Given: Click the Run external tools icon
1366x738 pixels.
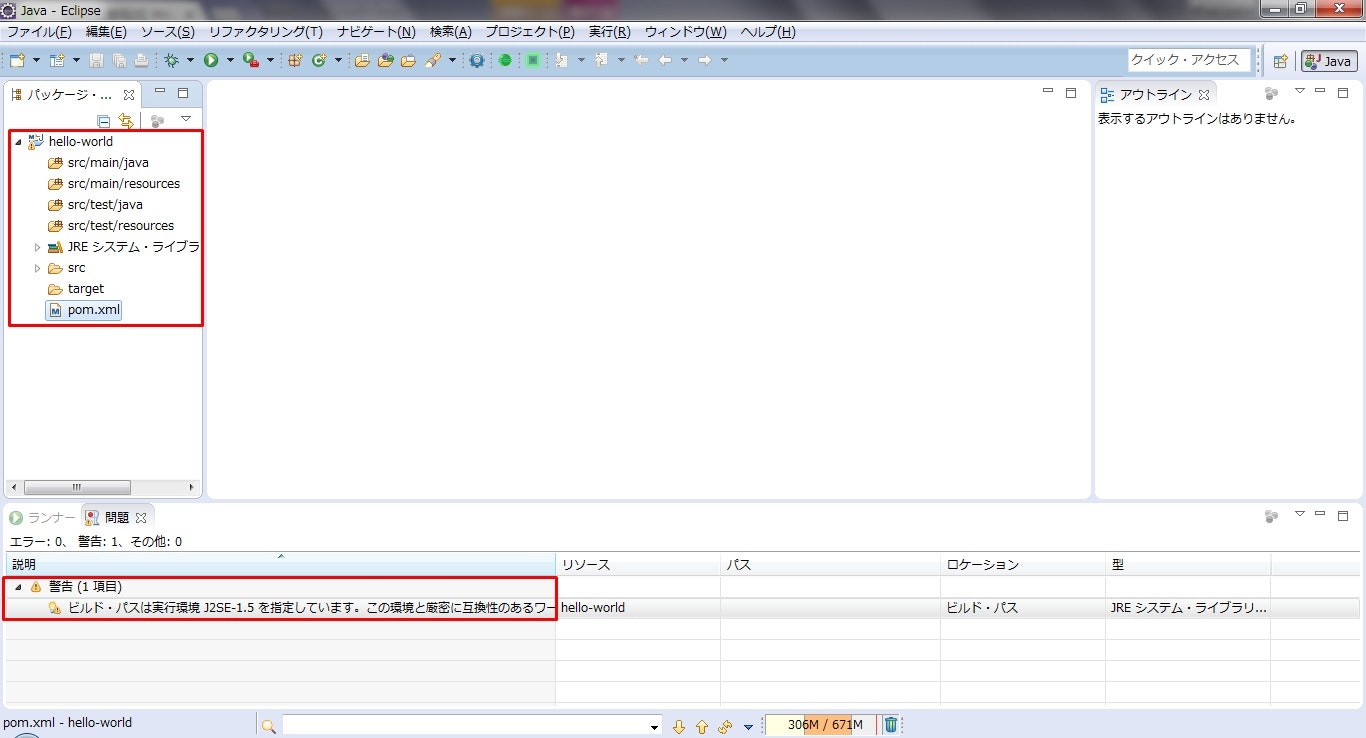Looking at the screenshot, I should click(x=251, y=60).
